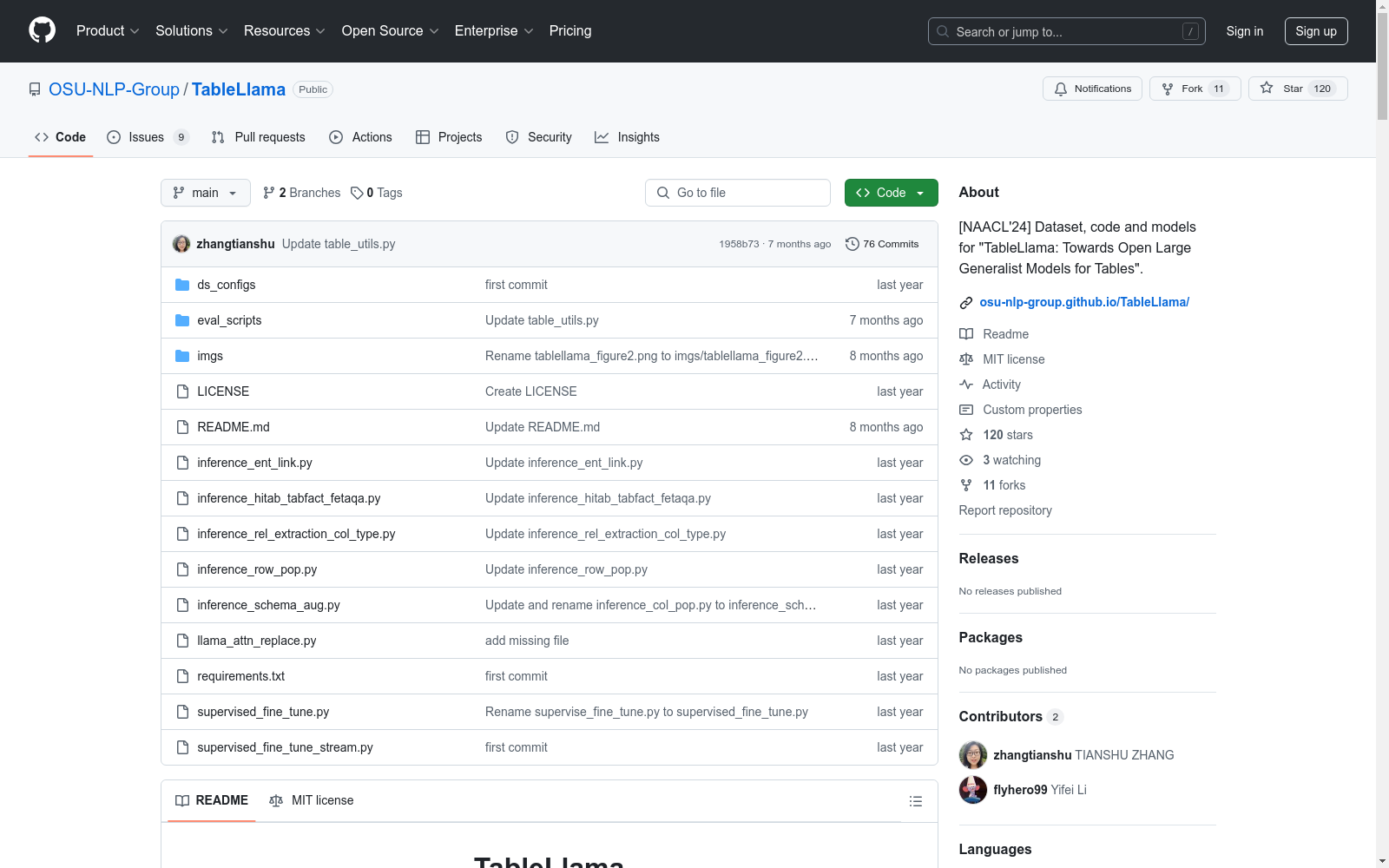Open the green Code dropdown button
1389x868 pixels.
(x=891, y=193)
